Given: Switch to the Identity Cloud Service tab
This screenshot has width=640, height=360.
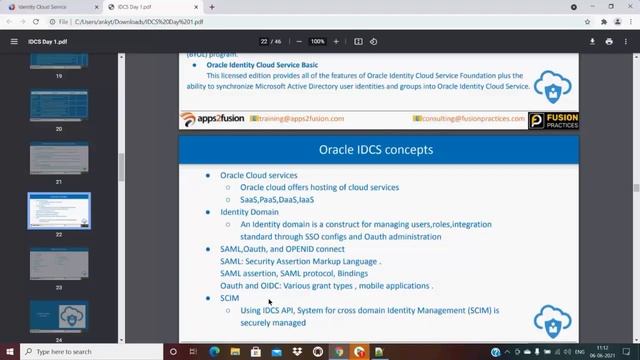Looking at the screenshot, I should (x=53, y=7).
